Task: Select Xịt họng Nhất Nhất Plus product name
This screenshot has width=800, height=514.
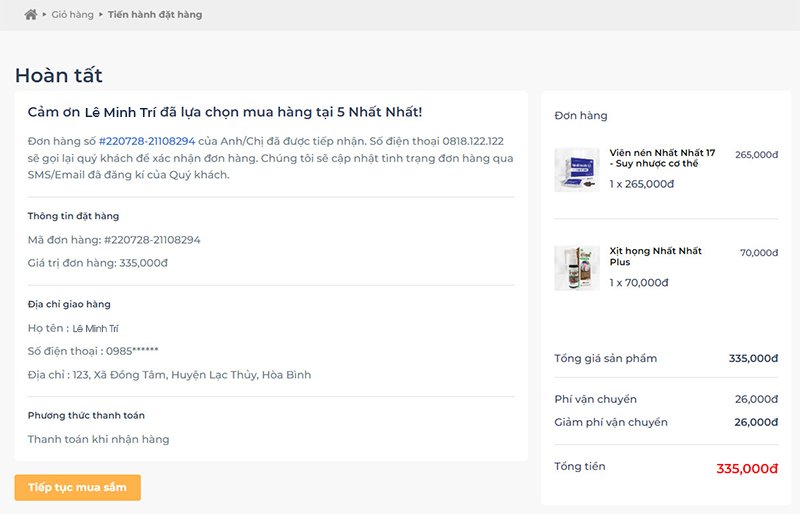Action: coord(656,256)
